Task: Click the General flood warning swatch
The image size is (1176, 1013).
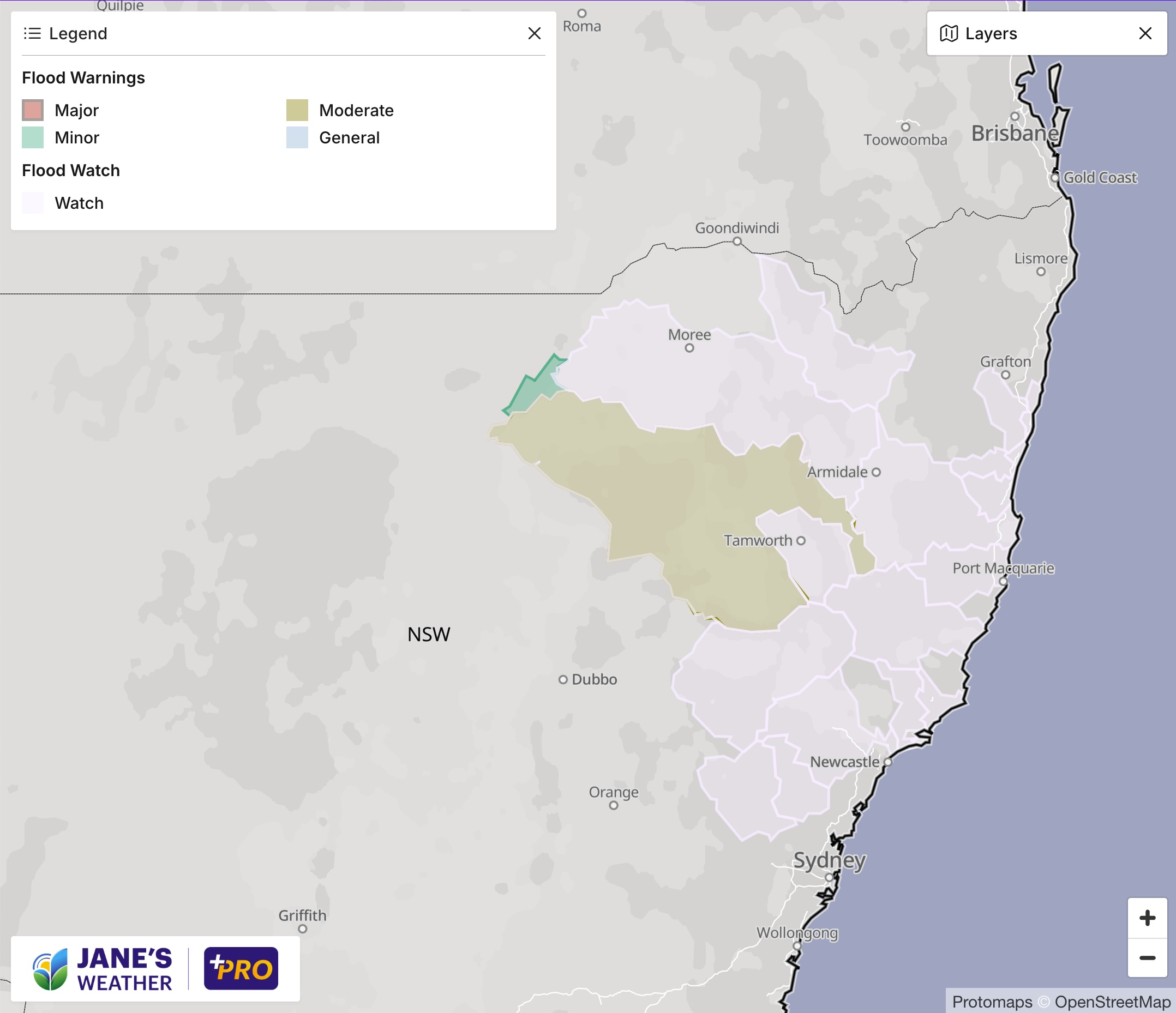Action: click(x=297, y=137)
